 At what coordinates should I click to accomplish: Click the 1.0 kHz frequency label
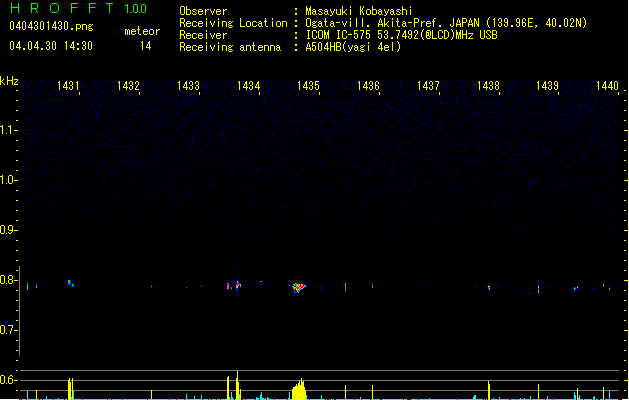pos(8,180)
